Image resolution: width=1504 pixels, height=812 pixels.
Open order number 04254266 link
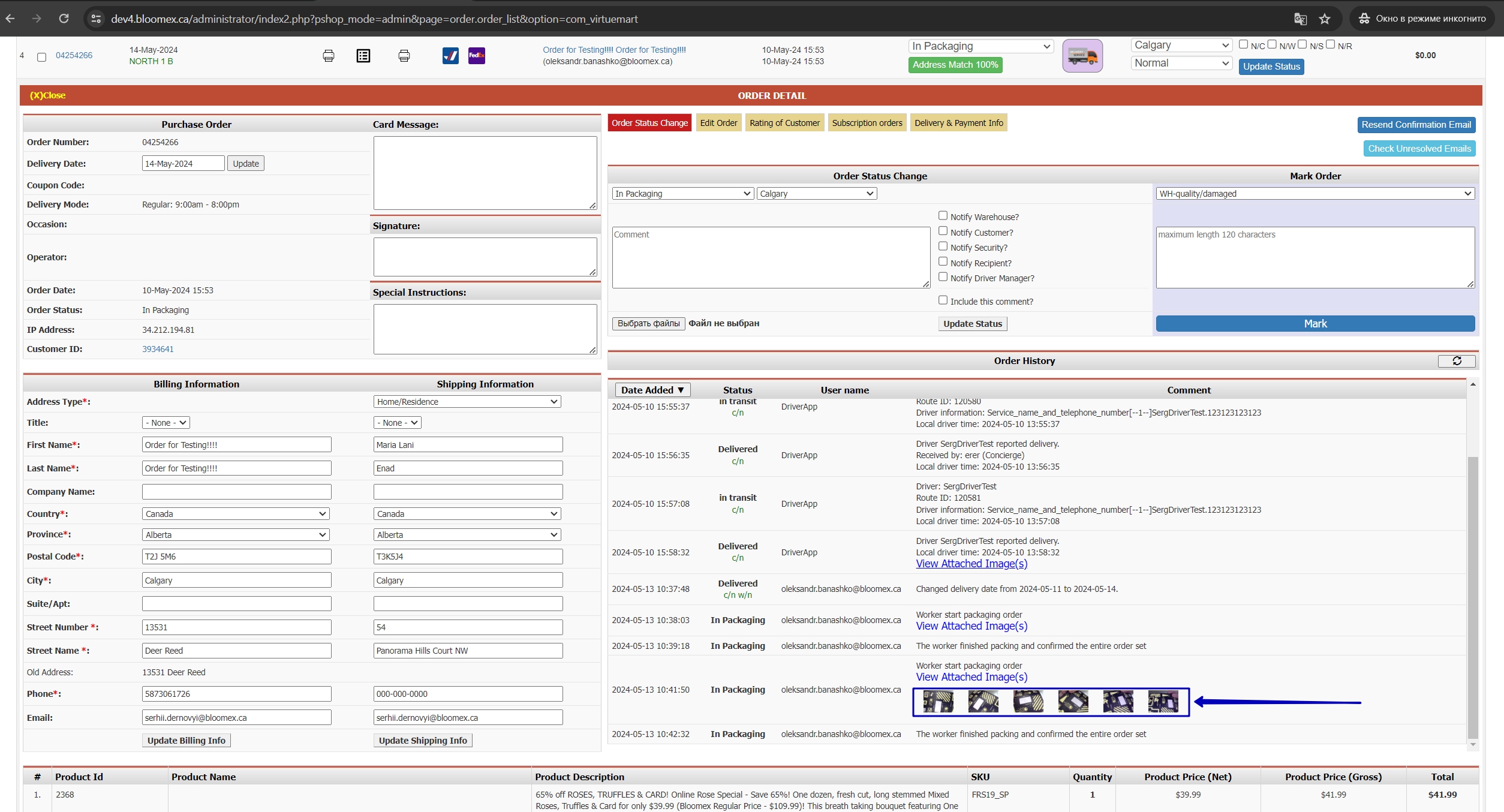pos(74,55)
